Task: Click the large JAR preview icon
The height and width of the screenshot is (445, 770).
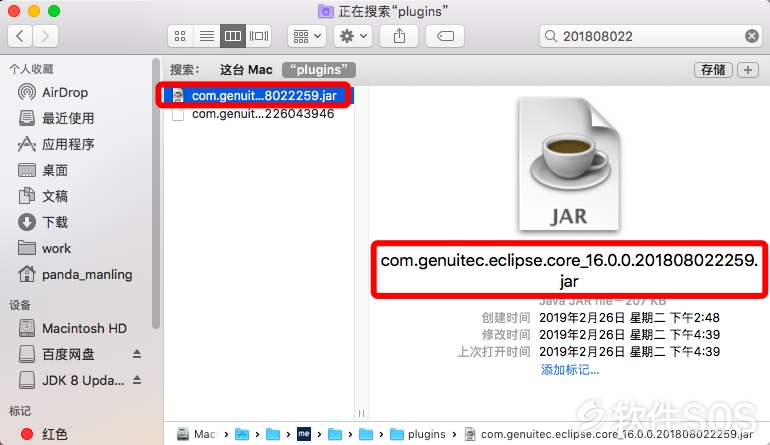Action: (569, 165)
